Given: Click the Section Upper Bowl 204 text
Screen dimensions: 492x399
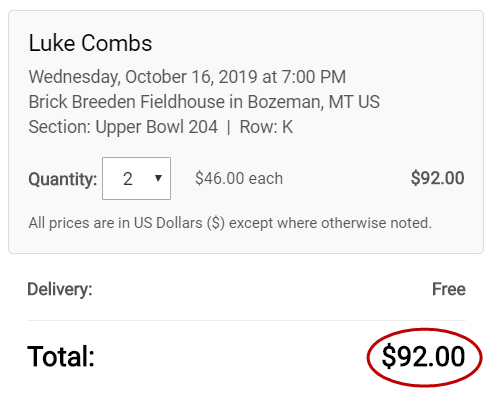Looking at the screenshot, I should coord(123,127).
